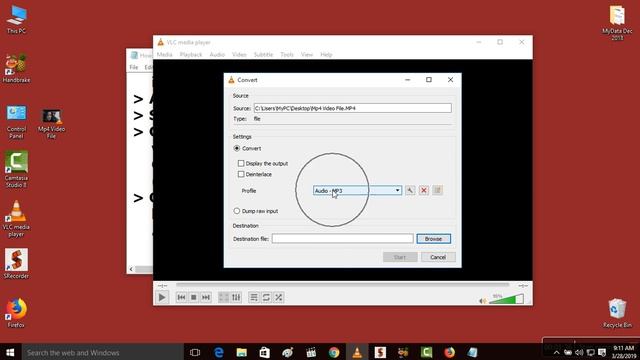The image size is (640, 360).
Task: Show extended settings in VLC
Action: (x=236, y=297)
